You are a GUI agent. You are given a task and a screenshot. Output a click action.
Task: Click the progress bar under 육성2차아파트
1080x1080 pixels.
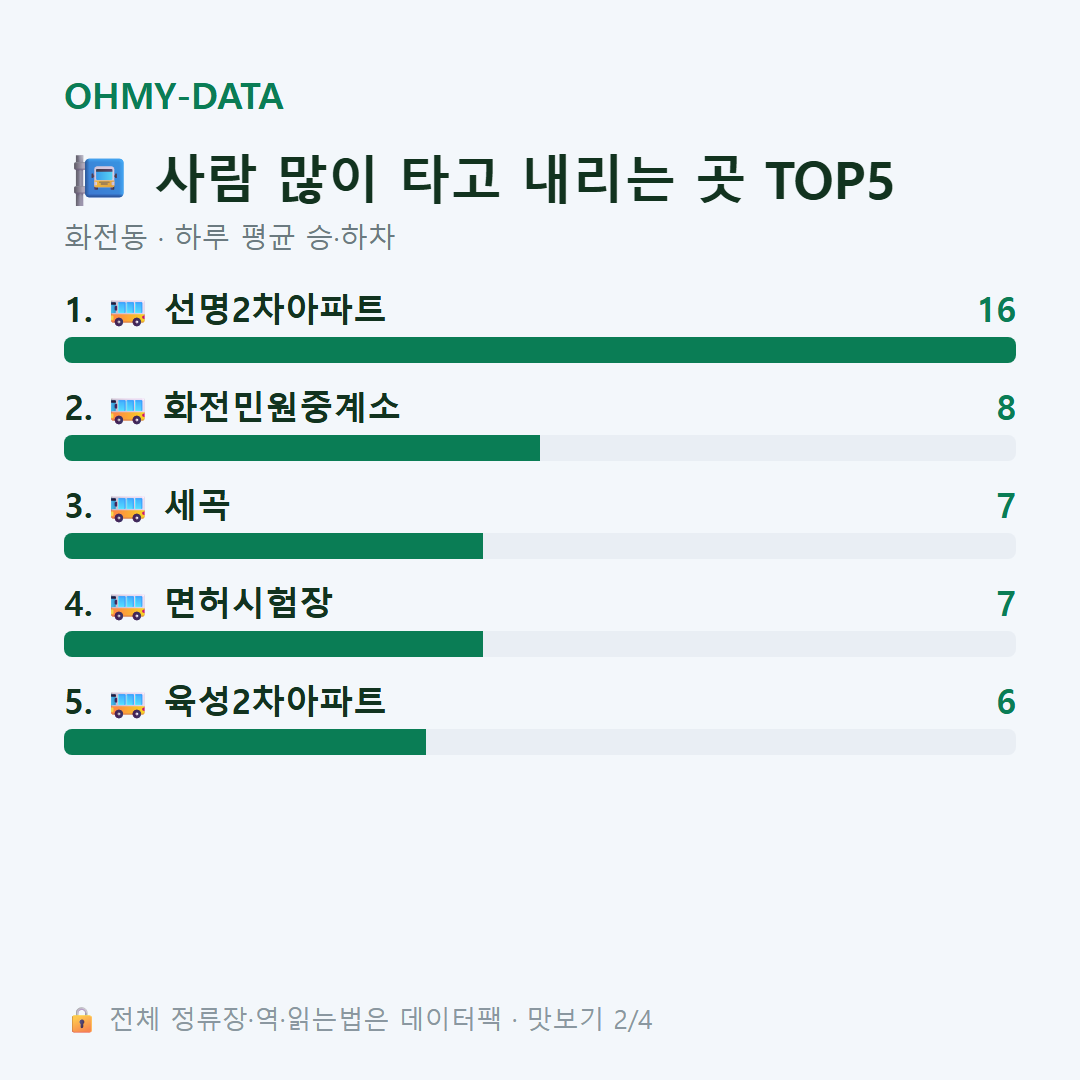point(540,742)
